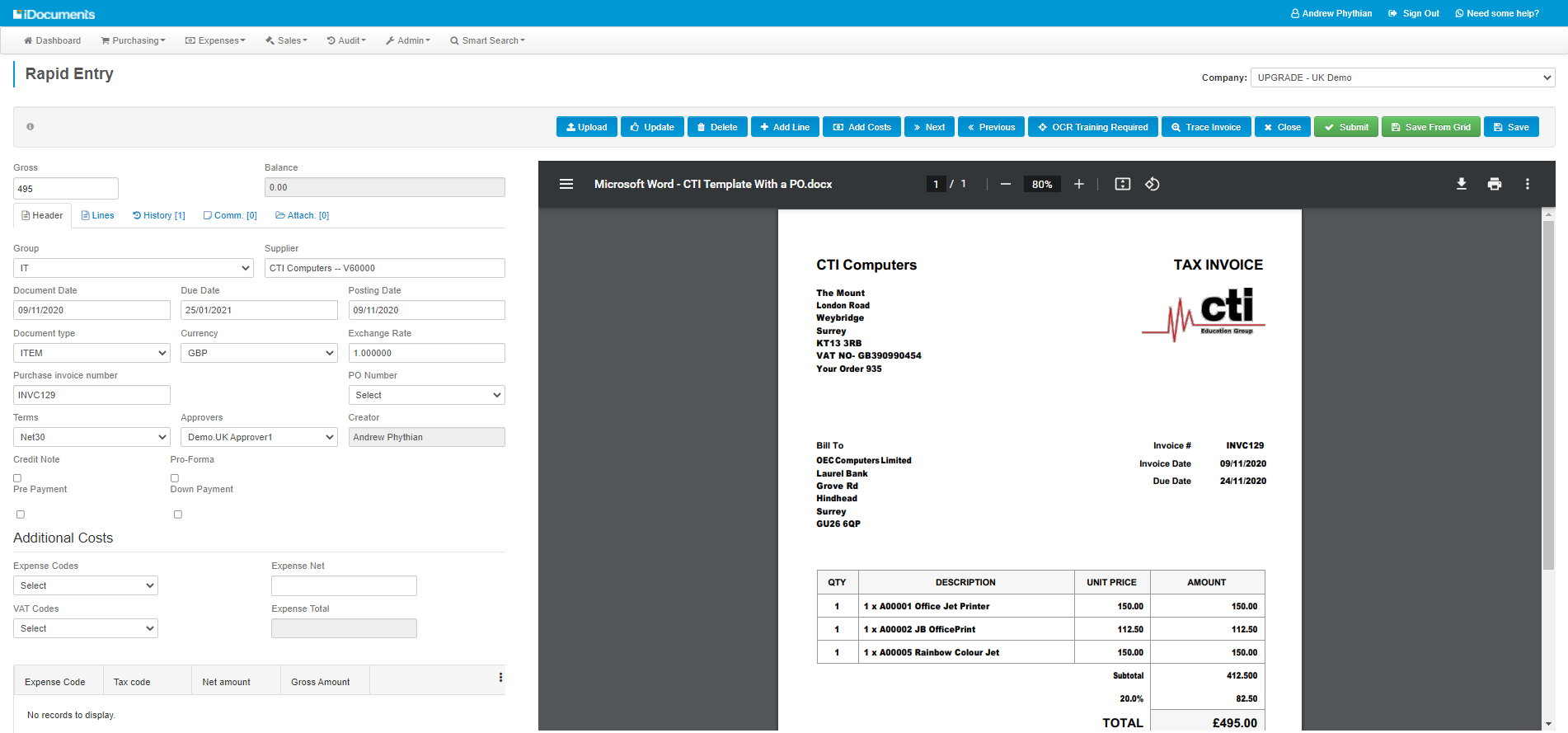Toggle the Pre Payment checkbox

point(21,515)
